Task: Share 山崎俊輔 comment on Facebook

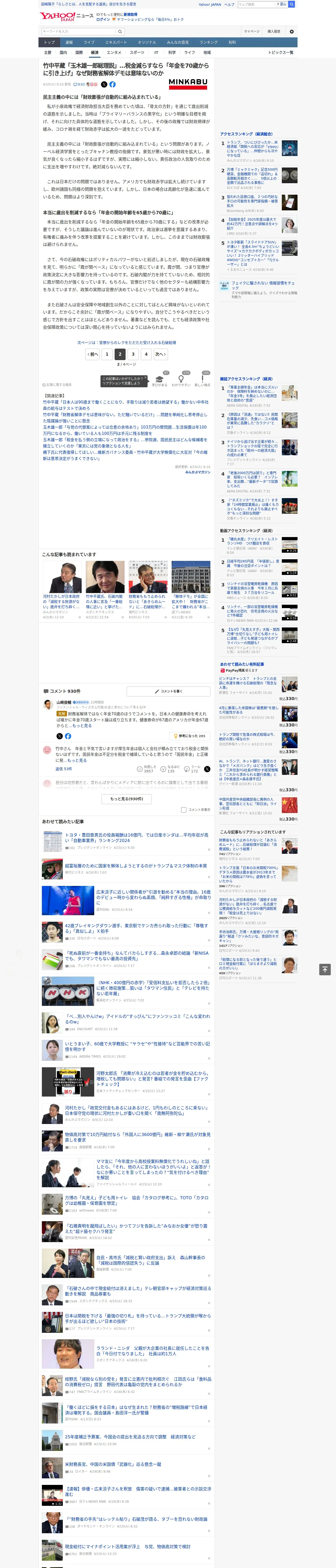Action: 68,736
